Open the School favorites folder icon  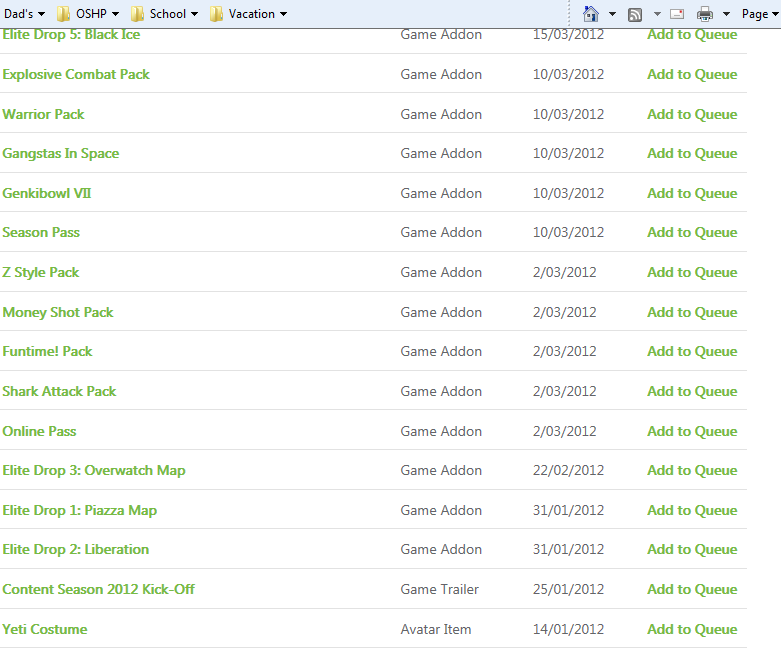(x=137, y=14)
